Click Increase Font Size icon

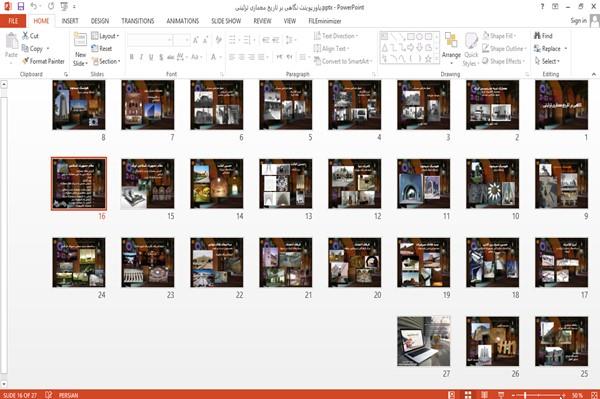click(x=196, y=40)
